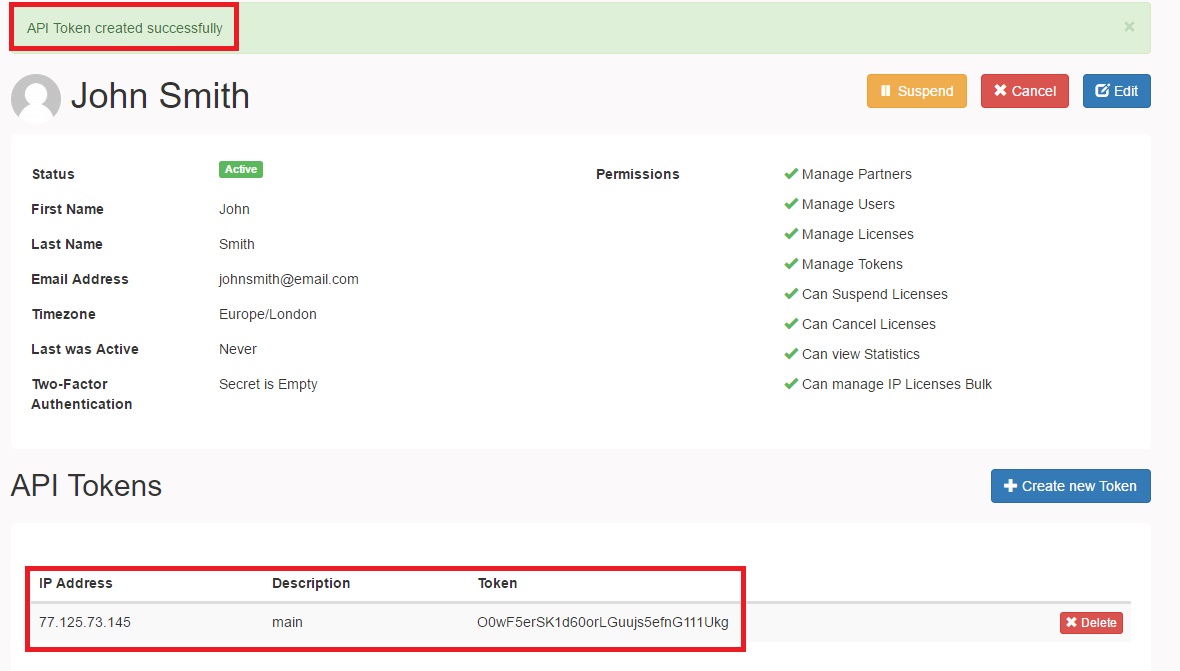Click the First Name label
Screen dimensions: 1180x671
[x=68, y=209]
